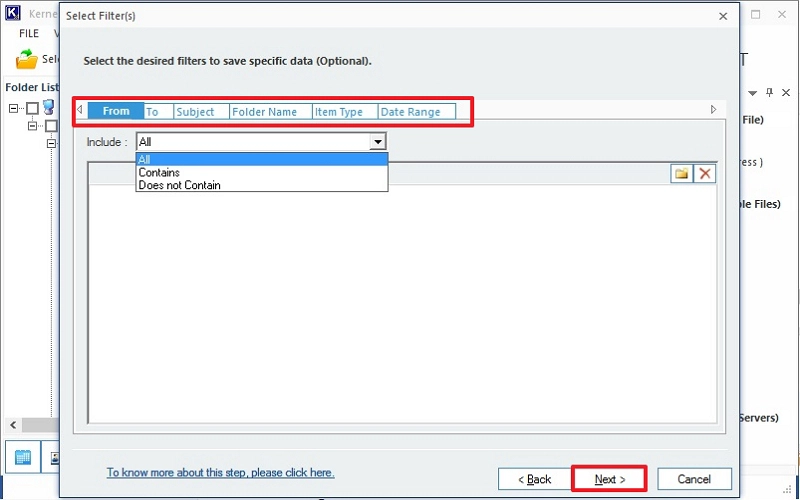Choose "Contains" from the Include list
800x500 pixels.
pos(159,172)
